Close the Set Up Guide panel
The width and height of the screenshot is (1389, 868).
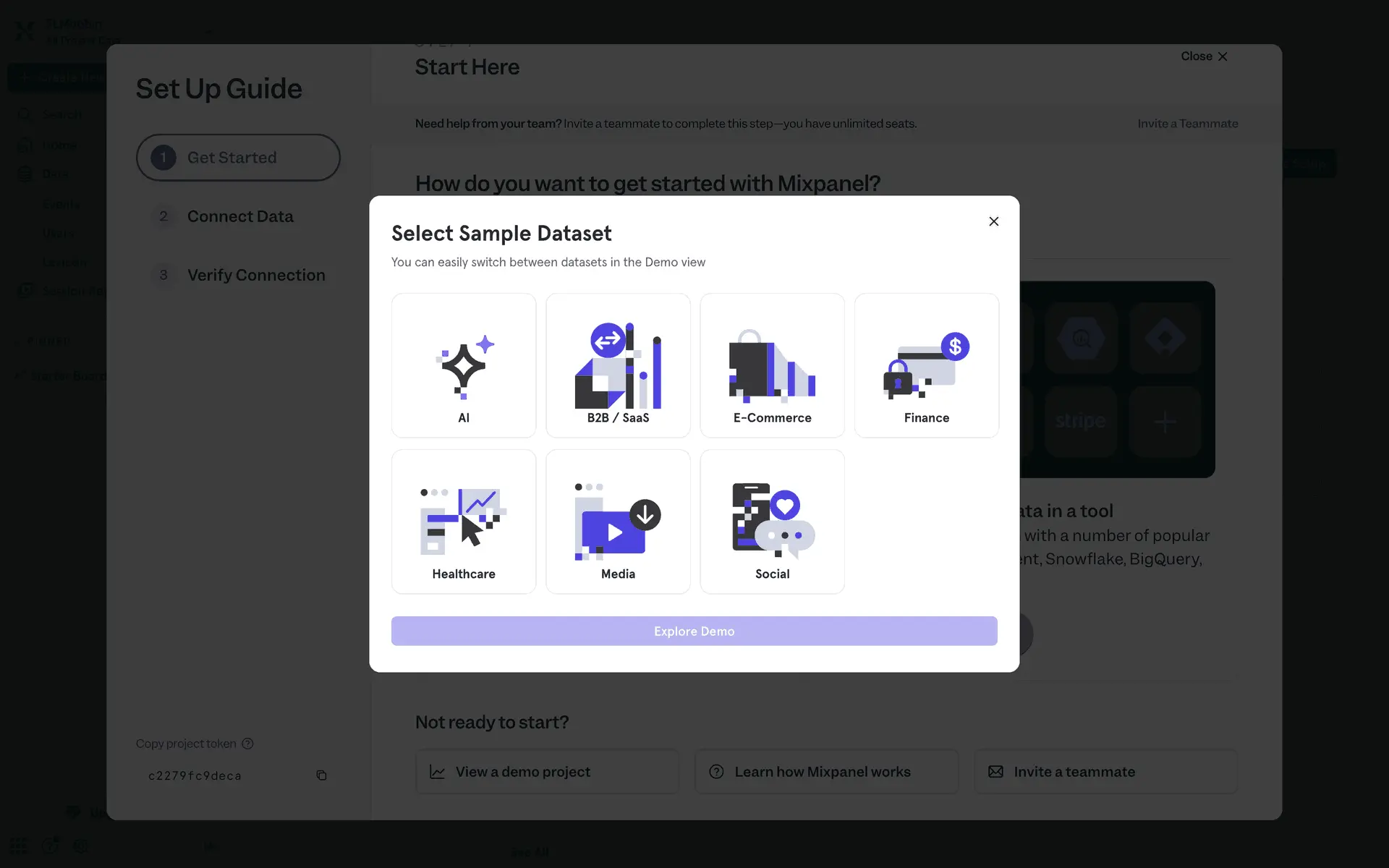[x=1204, y=56]
